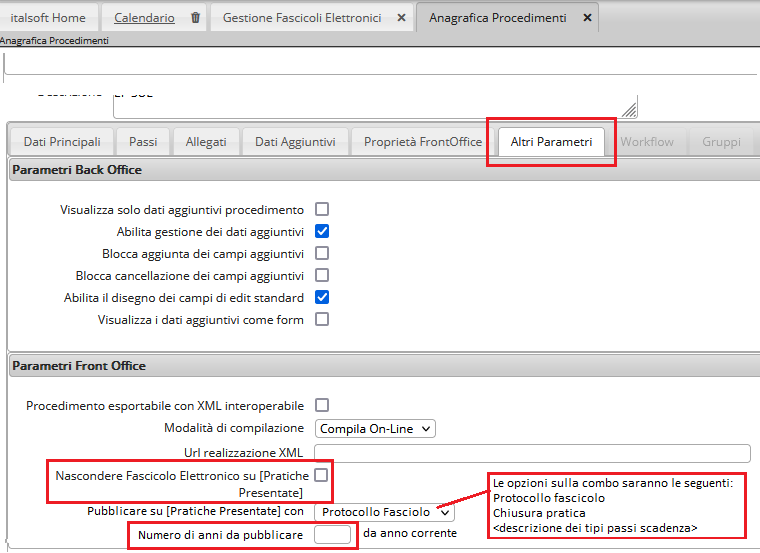The height and width of the screenshot is (553, 760).
Task: Enable Procedimento esportabile con XML interoperabile
Action: click(x=322, y=405)
